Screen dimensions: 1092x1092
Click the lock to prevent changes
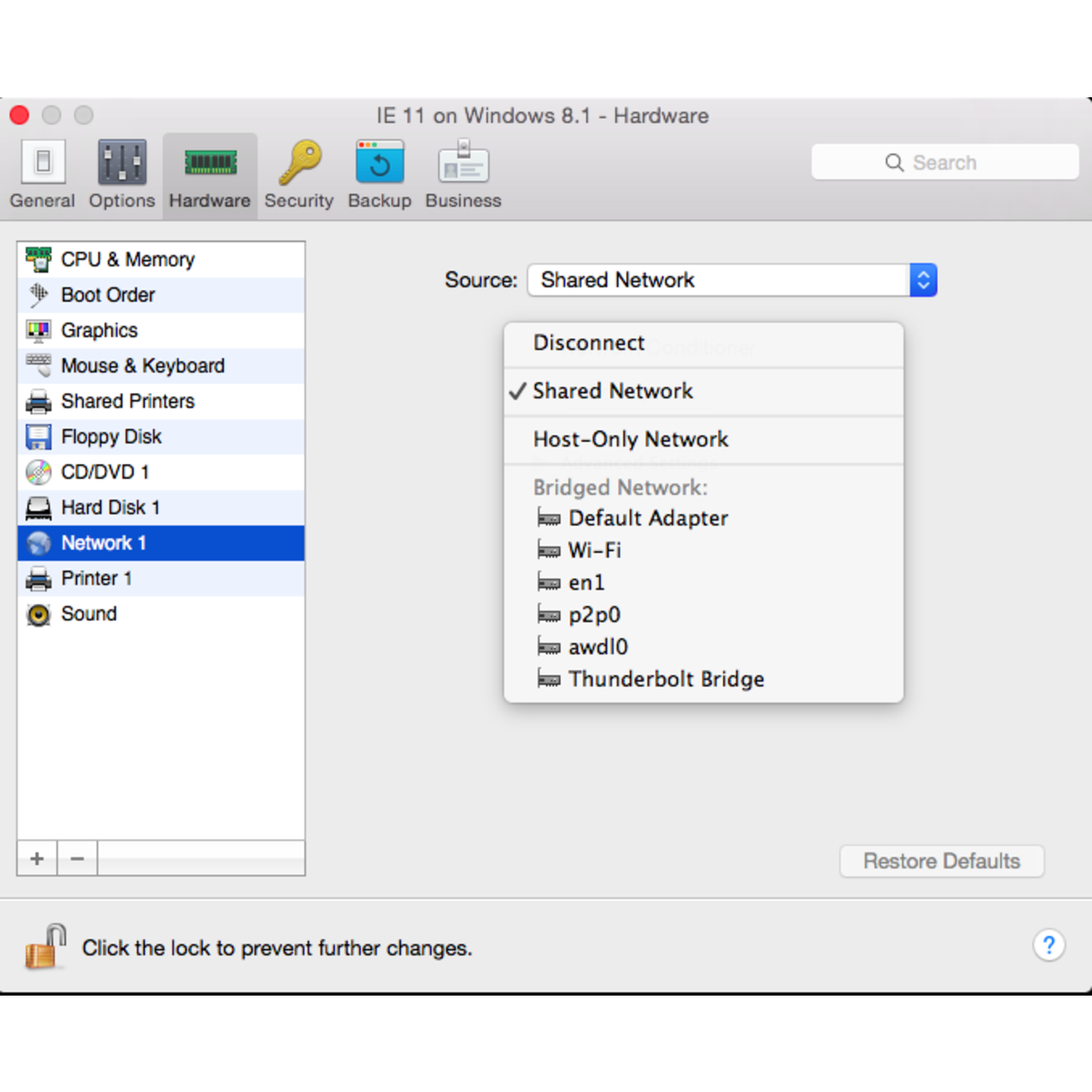pyautogui.click(x=44, y=945)
